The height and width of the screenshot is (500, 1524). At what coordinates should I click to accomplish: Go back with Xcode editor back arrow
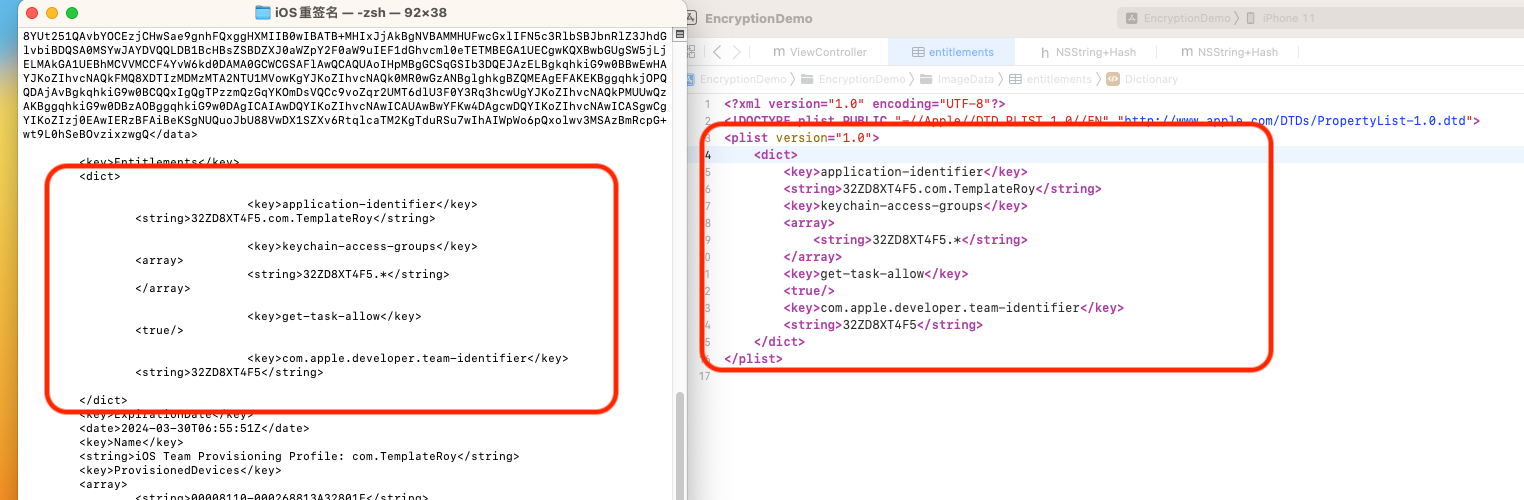pos(718,52)
